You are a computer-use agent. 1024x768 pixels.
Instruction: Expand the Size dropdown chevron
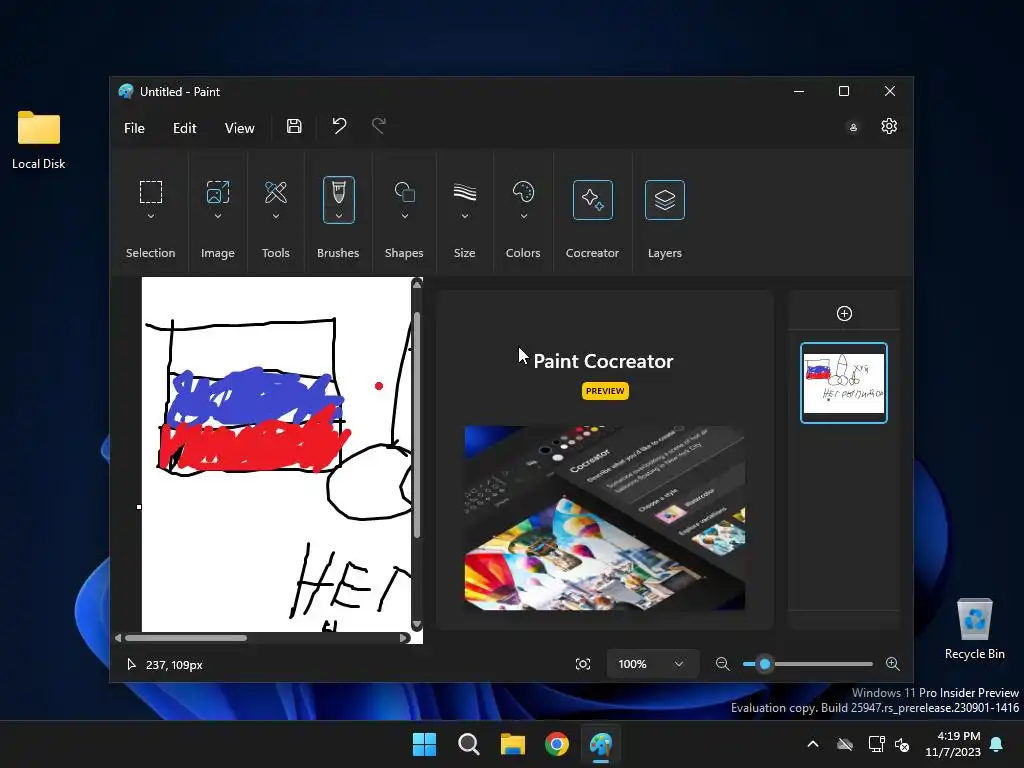[464, 216]
